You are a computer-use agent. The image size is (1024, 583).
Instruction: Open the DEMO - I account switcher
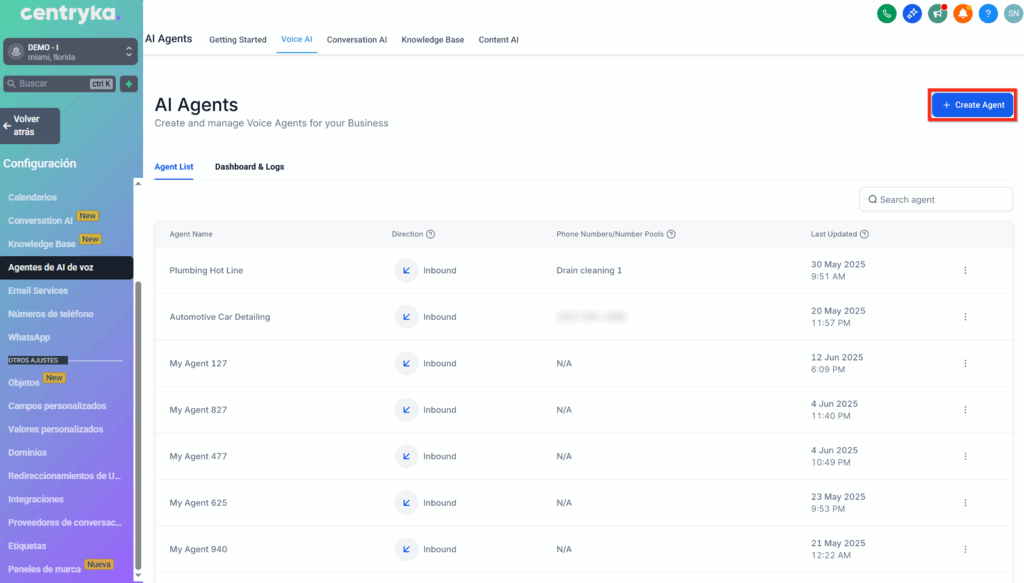pyautogui.click(x=70, y=51)
